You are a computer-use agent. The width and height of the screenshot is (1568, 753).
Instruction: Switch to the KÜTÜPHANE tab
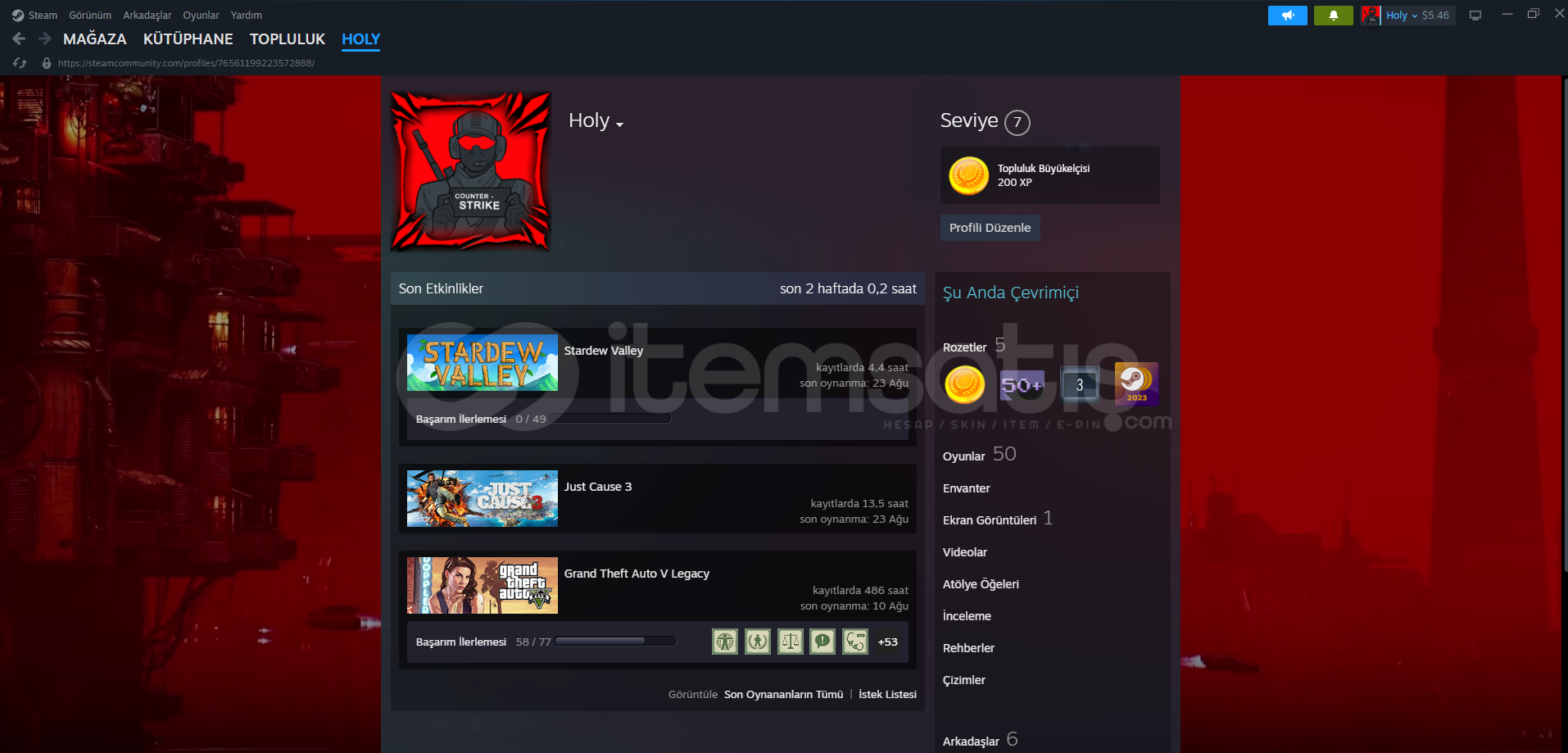coord(188,39)
